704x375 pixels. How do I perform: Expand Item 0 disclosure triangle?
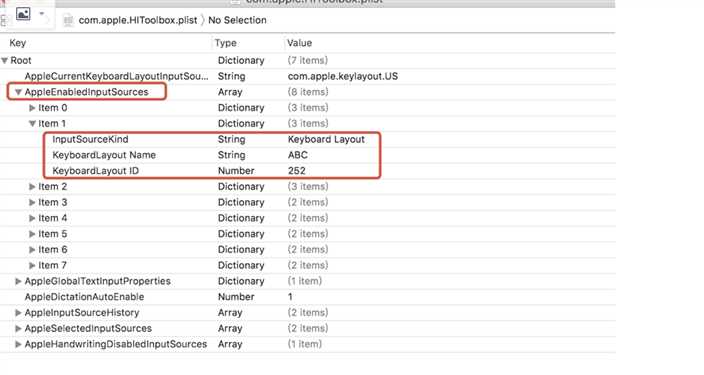(32, 108)
